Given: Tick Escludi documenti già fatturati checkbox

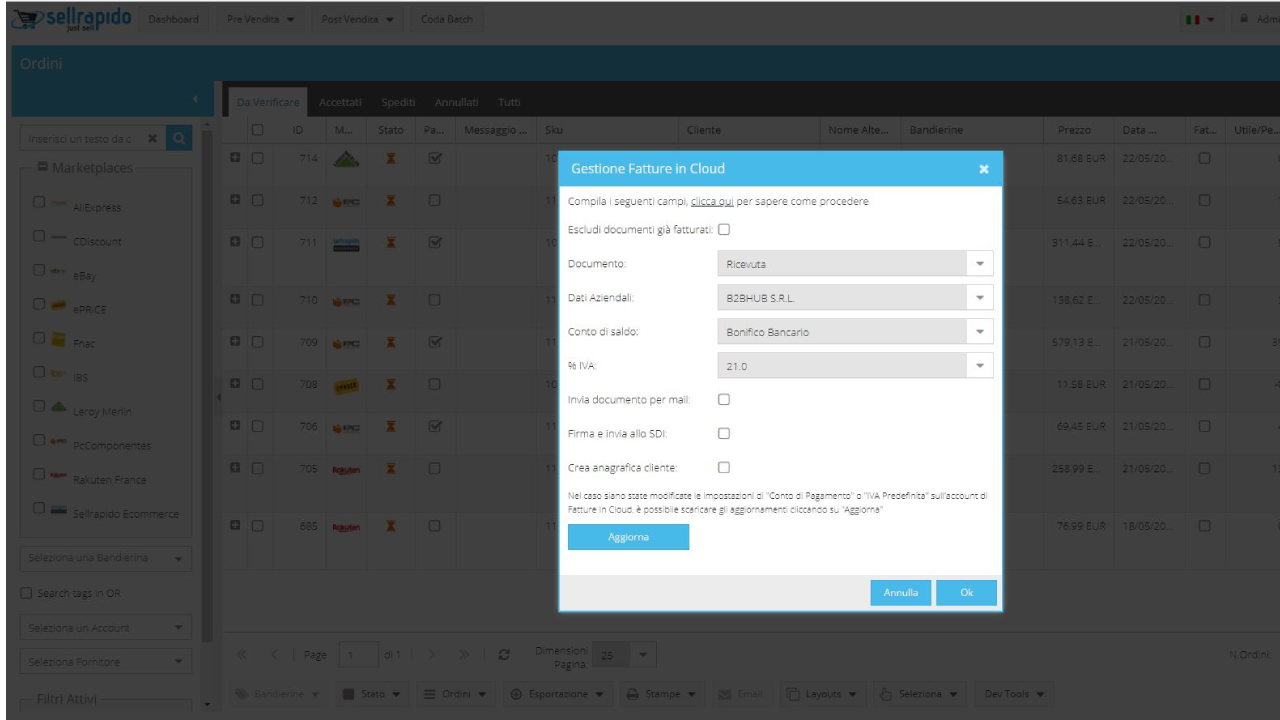Looking at the screenshot, I should point(724,229).
